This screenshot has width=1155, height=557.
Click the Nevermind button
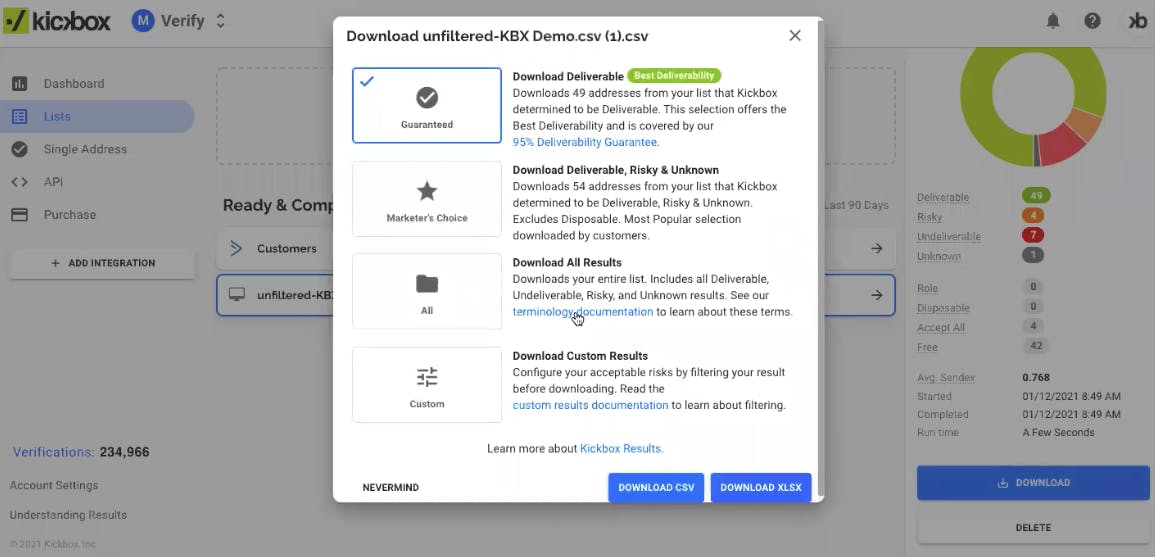click(x=391, y=488)
